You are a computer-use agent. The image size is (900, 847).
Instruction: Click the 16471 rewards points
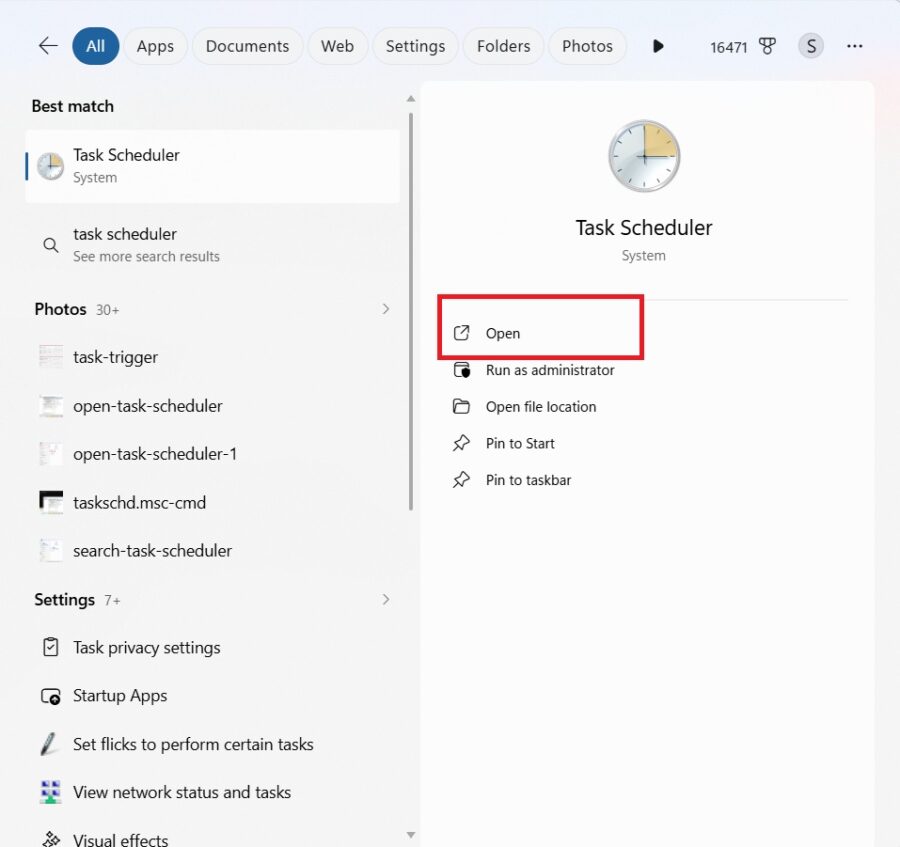[728, 47]
